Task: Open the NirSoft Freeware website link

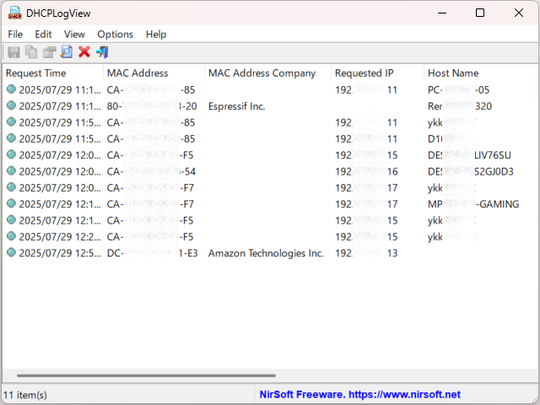Action: coord(360,395)
